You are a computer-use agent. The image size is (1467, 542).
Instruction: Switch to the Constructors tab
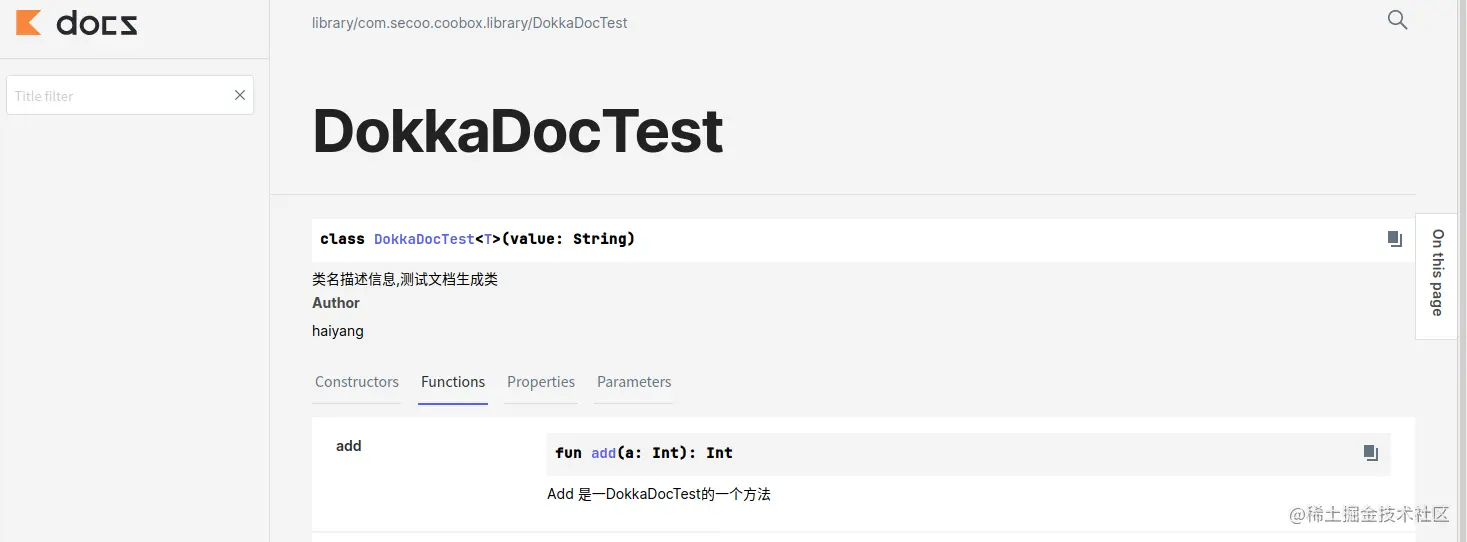[357, 382]
